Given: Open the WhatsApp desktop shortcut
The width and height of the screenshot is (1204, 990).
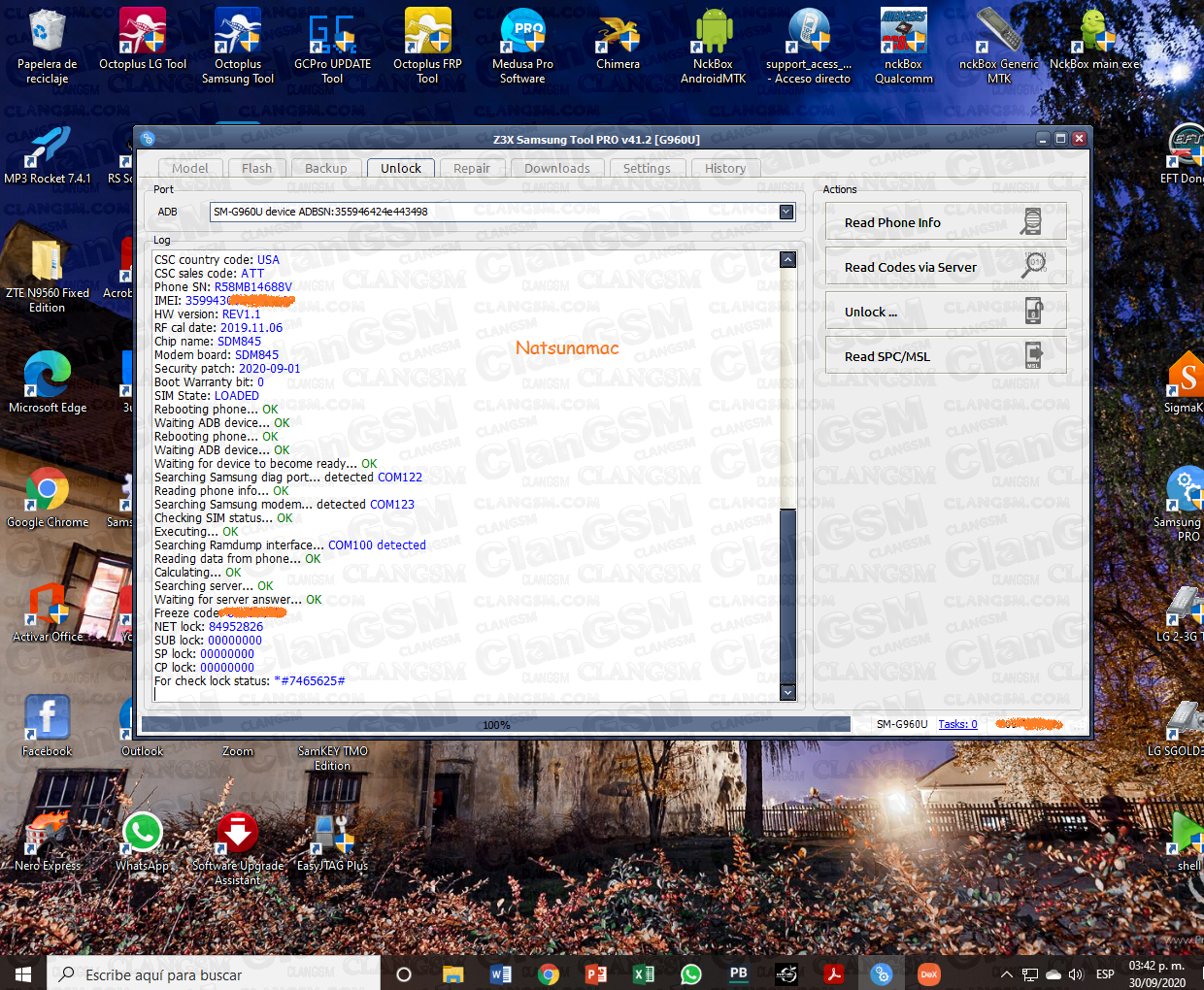Looking at the screenshot, I should point(143,841).
